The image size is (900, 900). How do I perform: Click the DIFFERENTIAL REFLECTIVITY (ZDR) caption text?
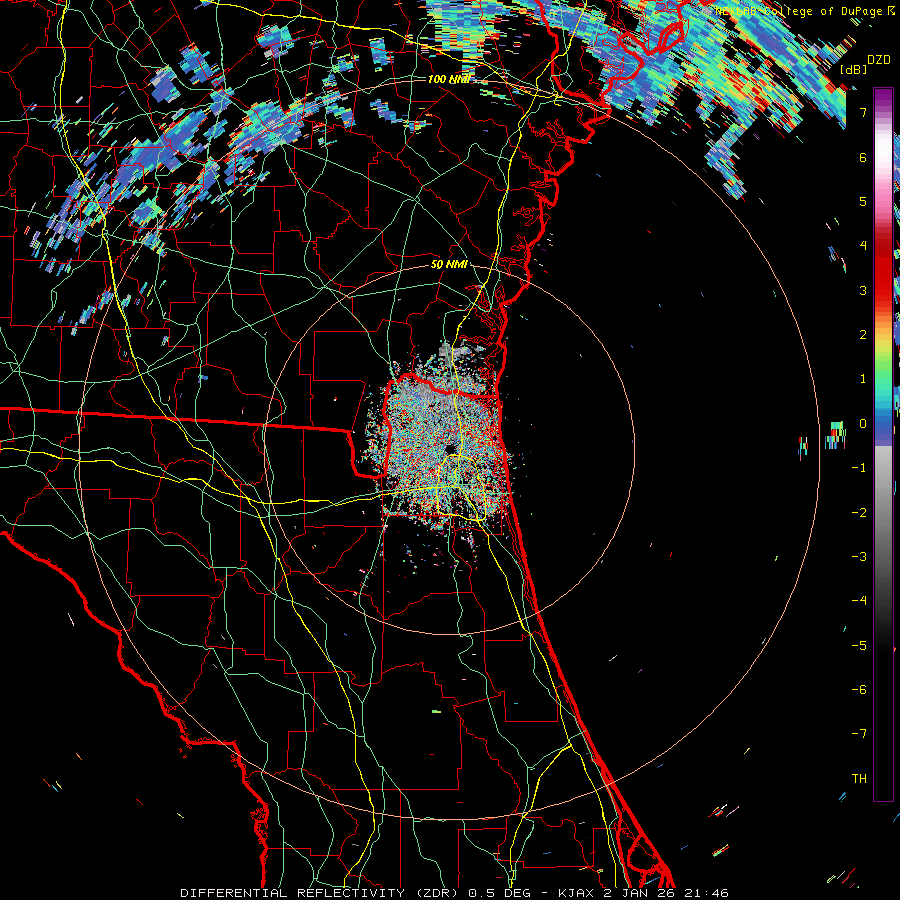[321, 893]
